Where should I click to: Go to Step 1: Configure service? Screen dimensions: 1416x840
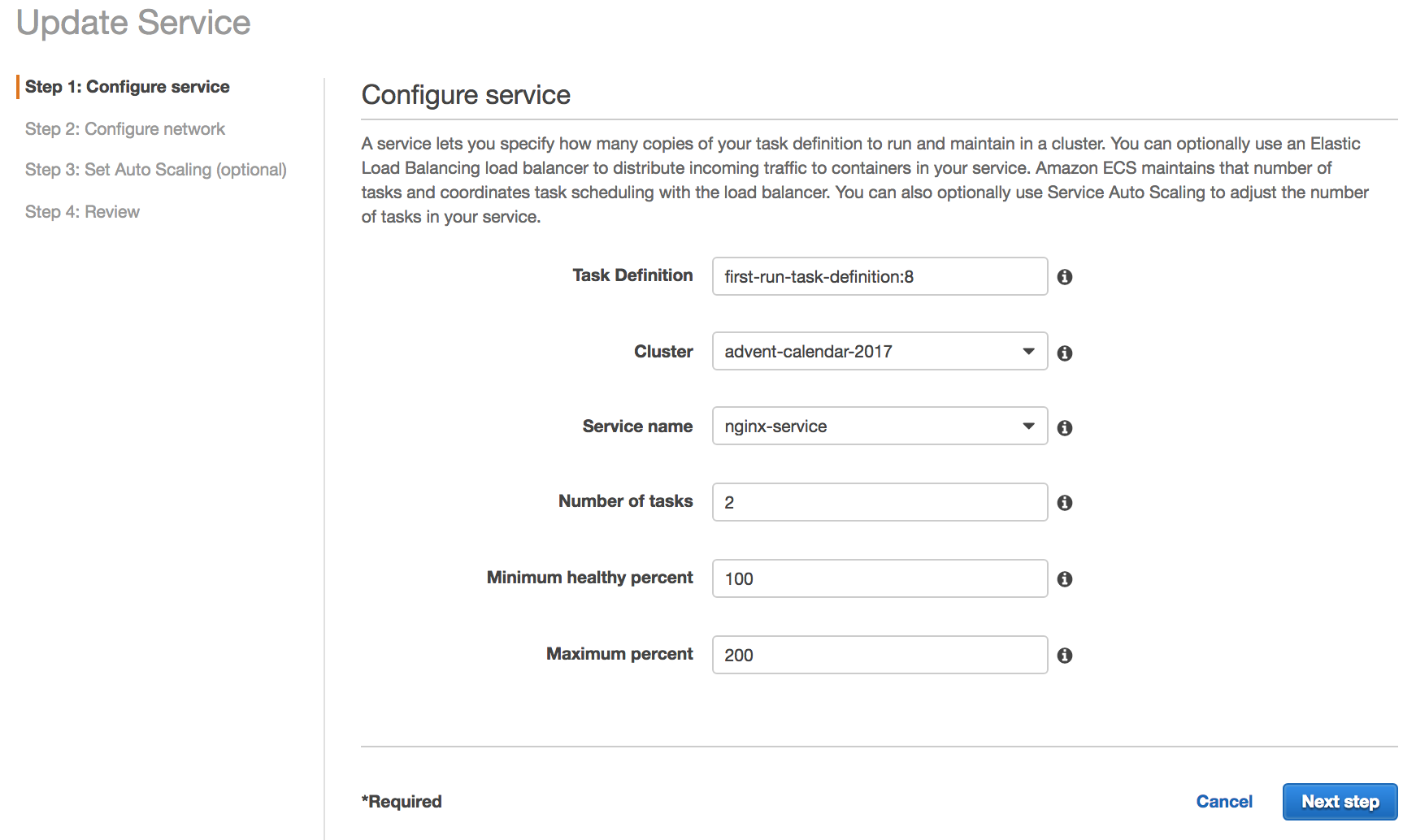click(127, 87)
